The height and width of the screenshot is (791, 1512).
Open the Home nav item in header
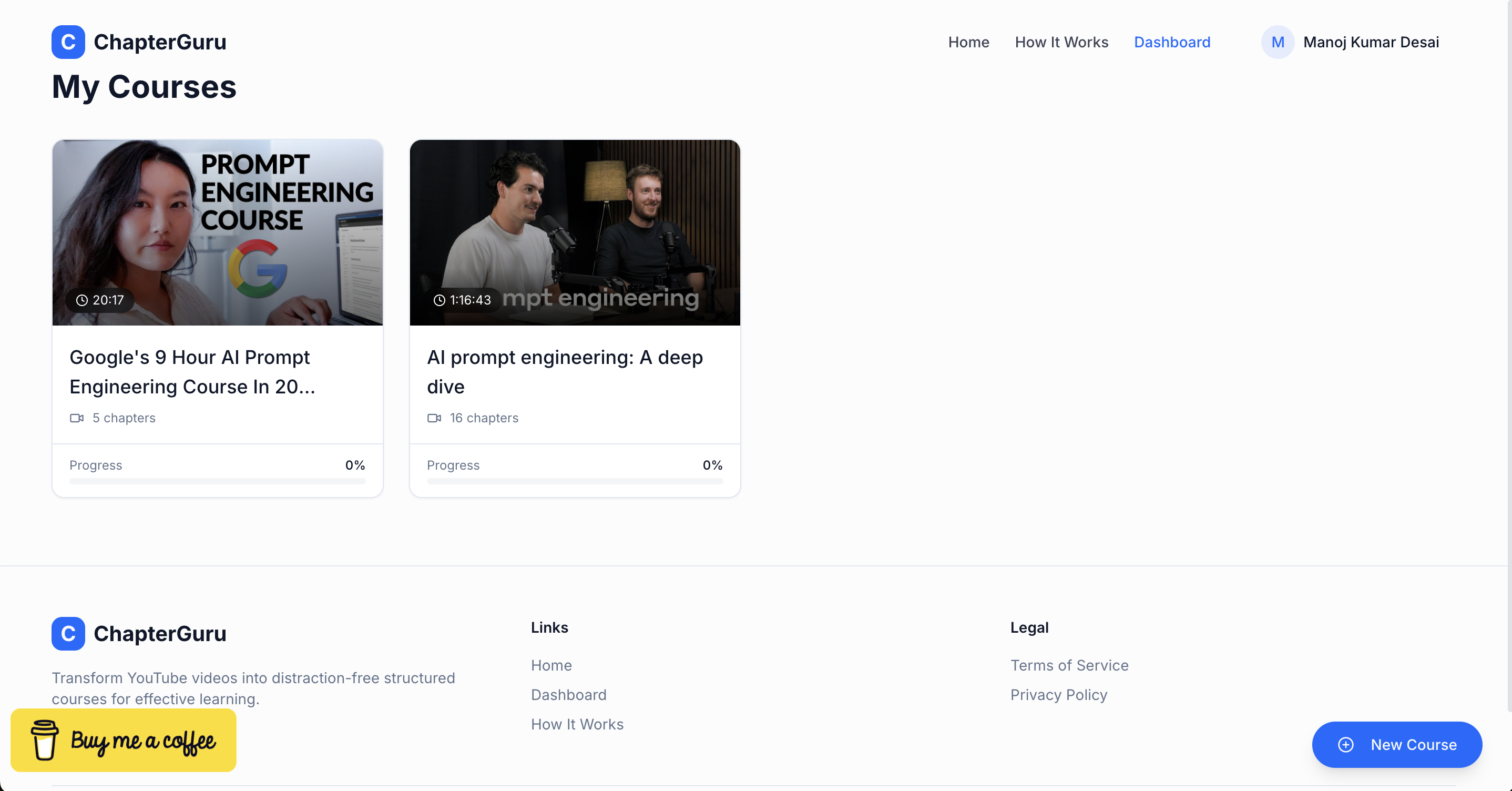tap(968, 42)
